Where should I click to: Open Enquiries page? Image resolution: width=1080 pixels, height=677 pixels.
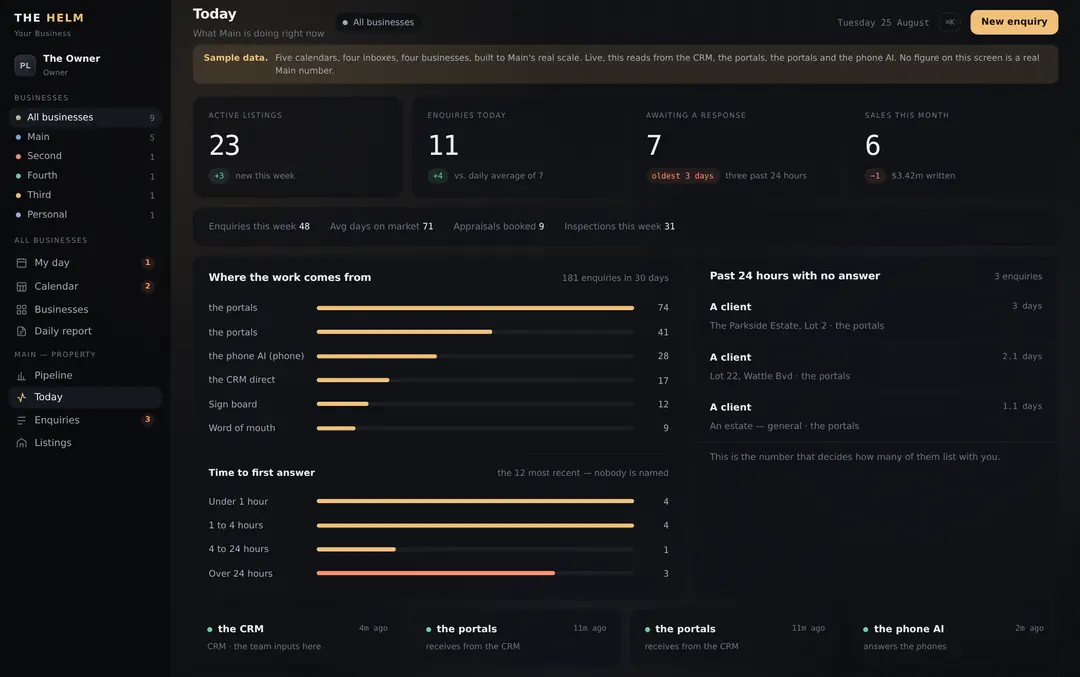[85, 420]
